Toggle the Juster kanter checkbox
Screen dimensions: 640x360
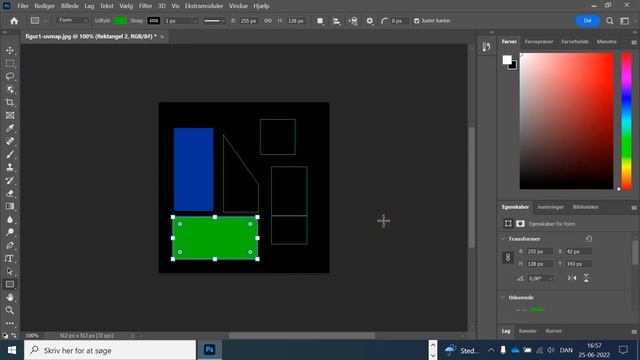click(416, 21)
